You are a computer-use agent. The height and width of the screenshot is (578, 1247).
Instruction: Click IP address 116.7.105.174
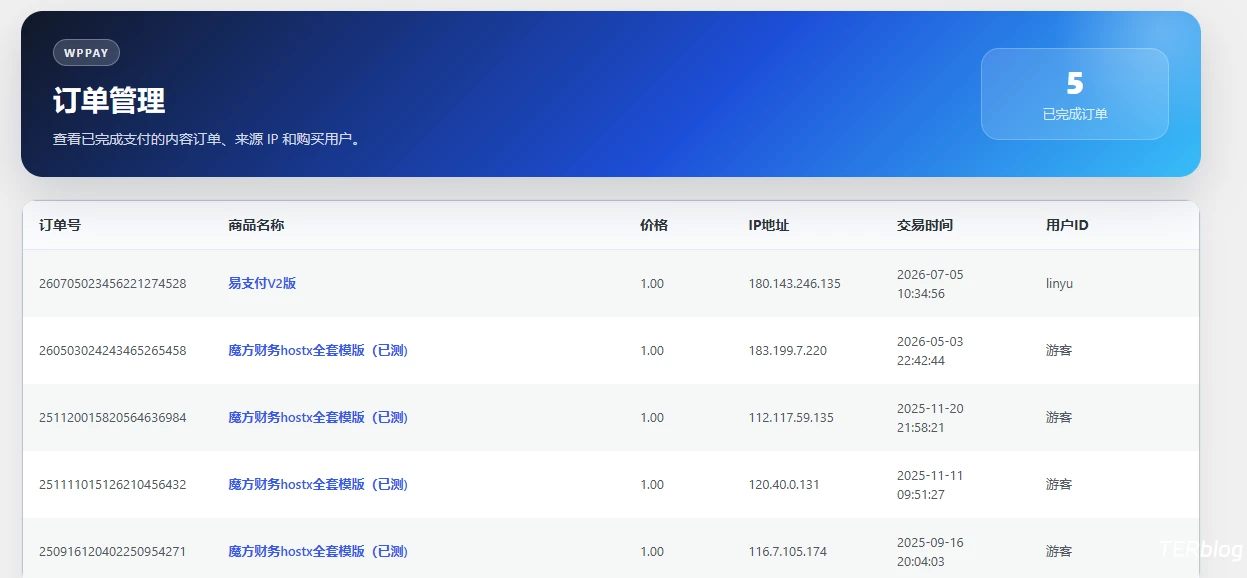(788, 551)
